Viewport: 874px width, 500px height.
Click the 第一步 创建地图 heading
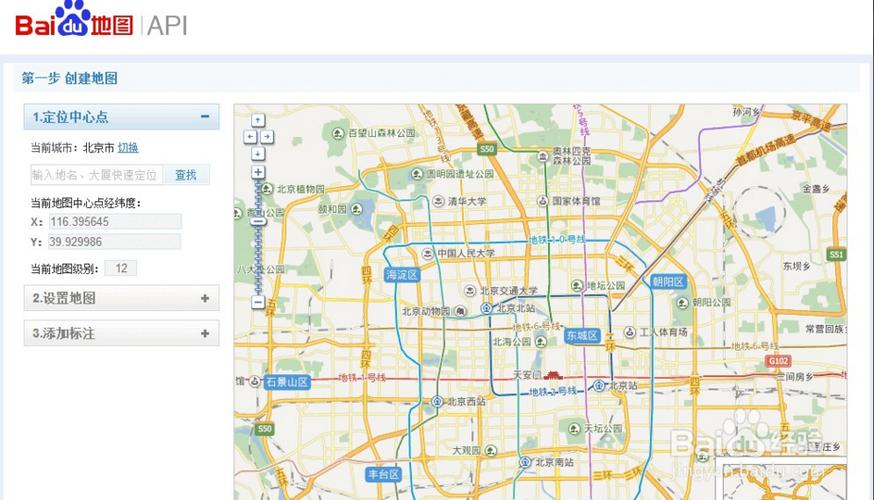click(x=70, y=79)
